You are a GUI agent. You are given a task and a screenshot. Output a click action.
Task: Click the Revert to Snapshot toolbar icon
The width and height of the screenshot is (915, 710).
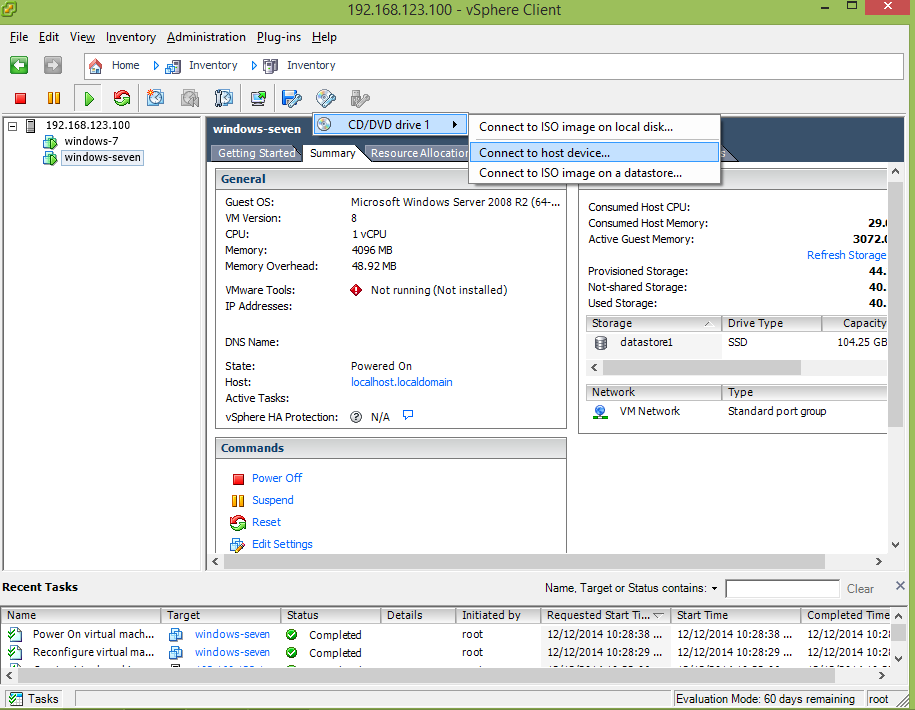(190, 98)
